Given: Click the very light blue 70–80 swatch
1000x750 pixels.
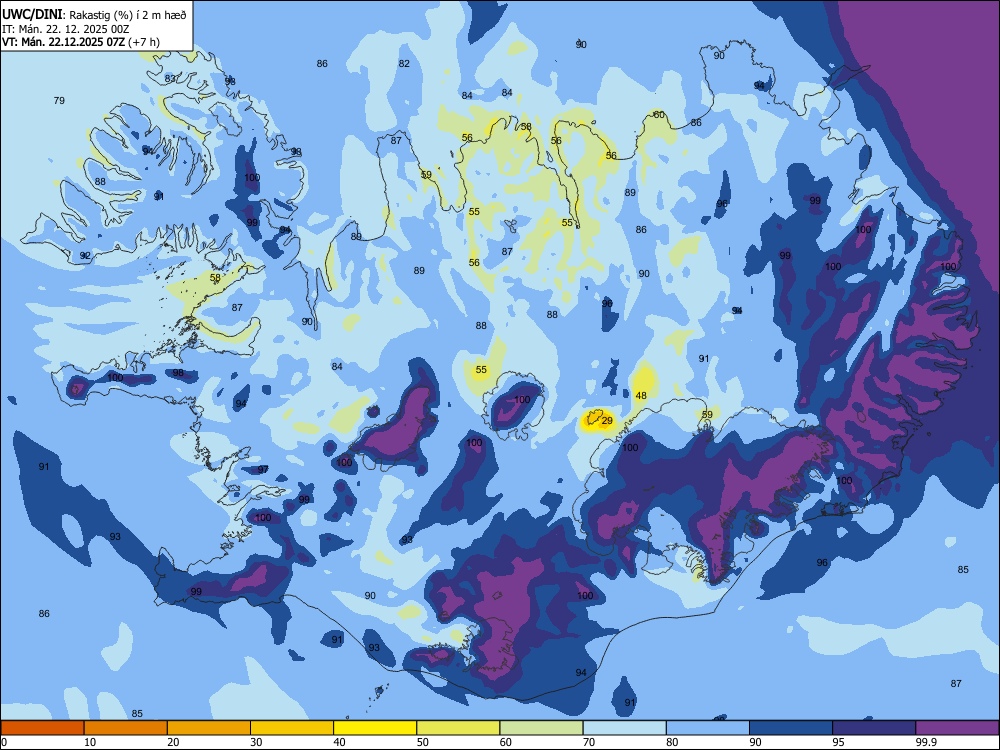Looking at the screenshot, I should click(x=625, y=728).
